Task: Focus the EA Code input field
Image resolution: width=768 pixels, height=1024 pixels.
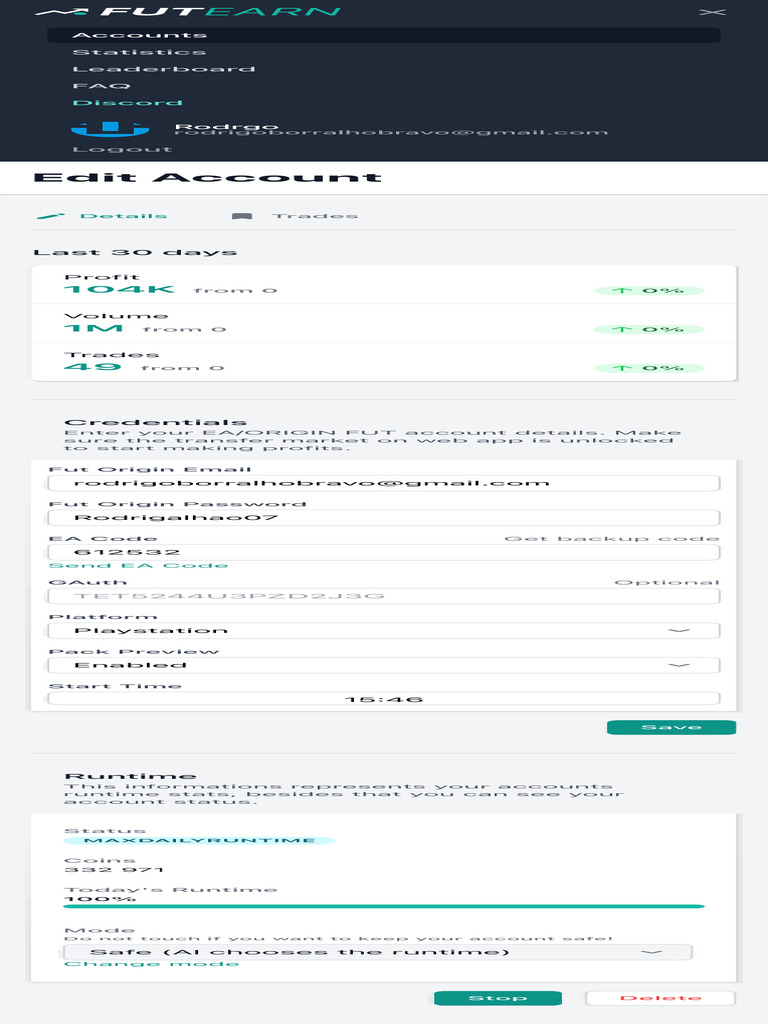Action: 384,552
